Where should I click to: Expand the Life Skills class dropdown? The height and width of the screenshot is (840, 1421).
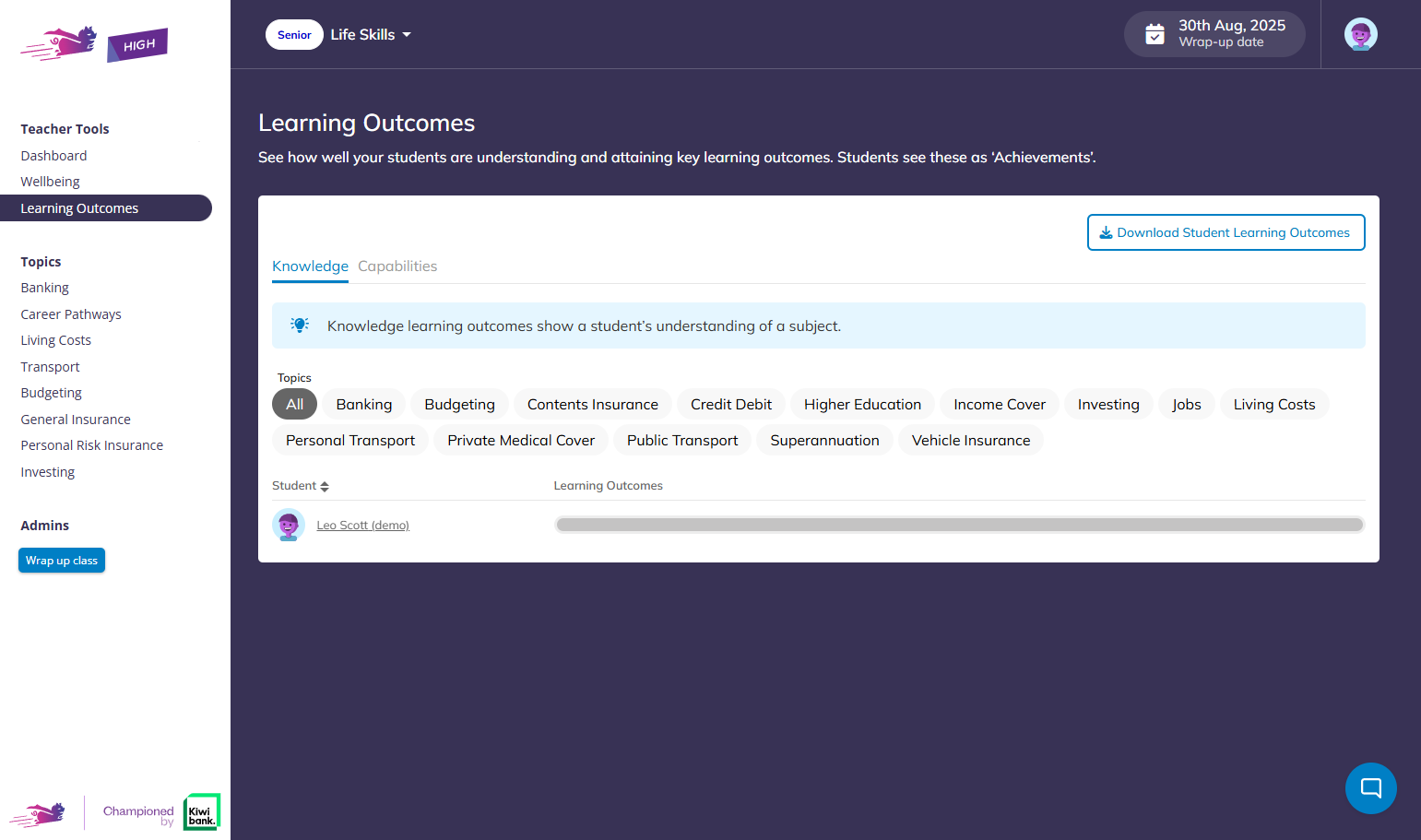pyautogui.click(x=371, y=34)
